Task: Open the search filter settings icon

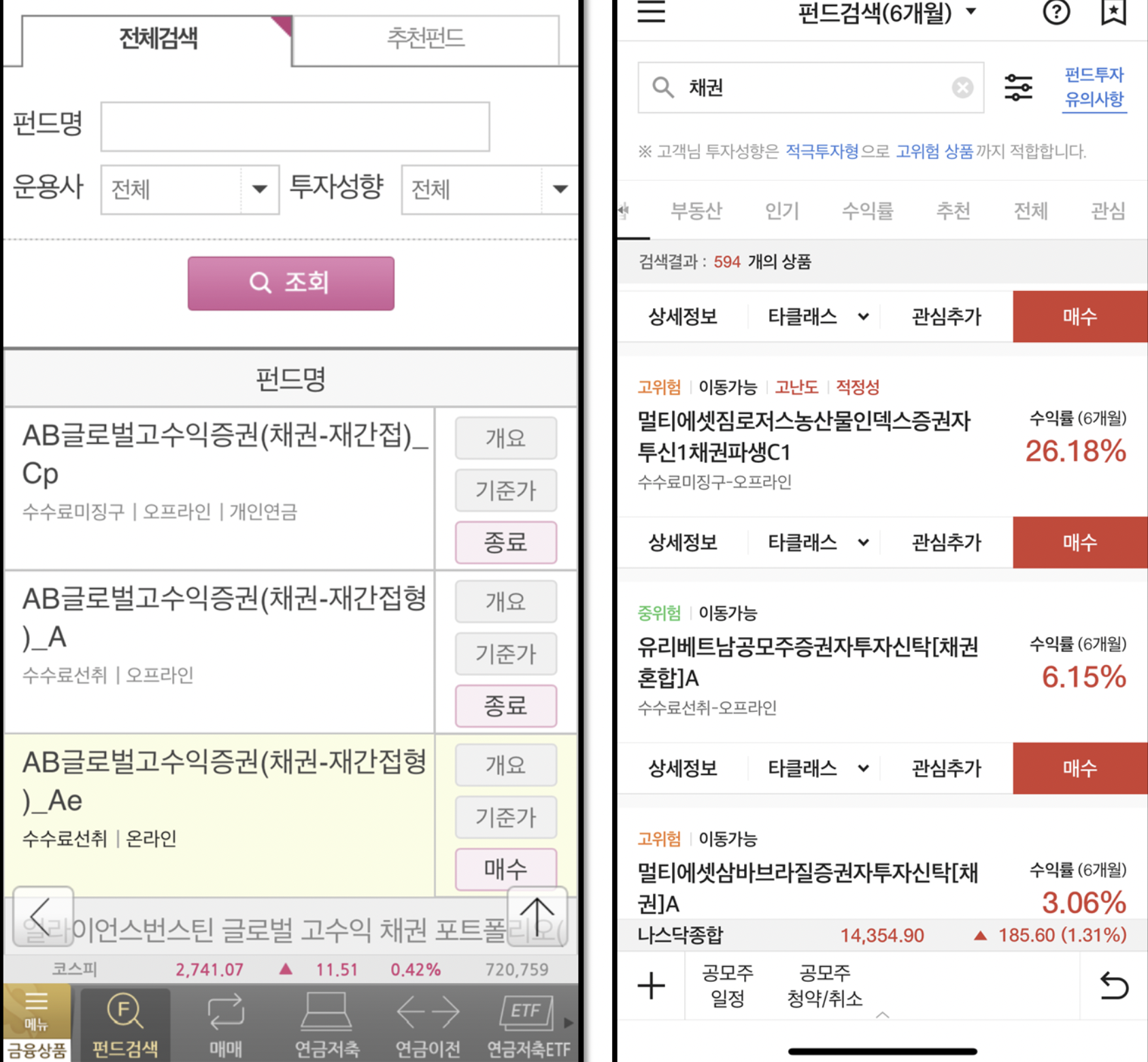Action: pos(1017,87)
